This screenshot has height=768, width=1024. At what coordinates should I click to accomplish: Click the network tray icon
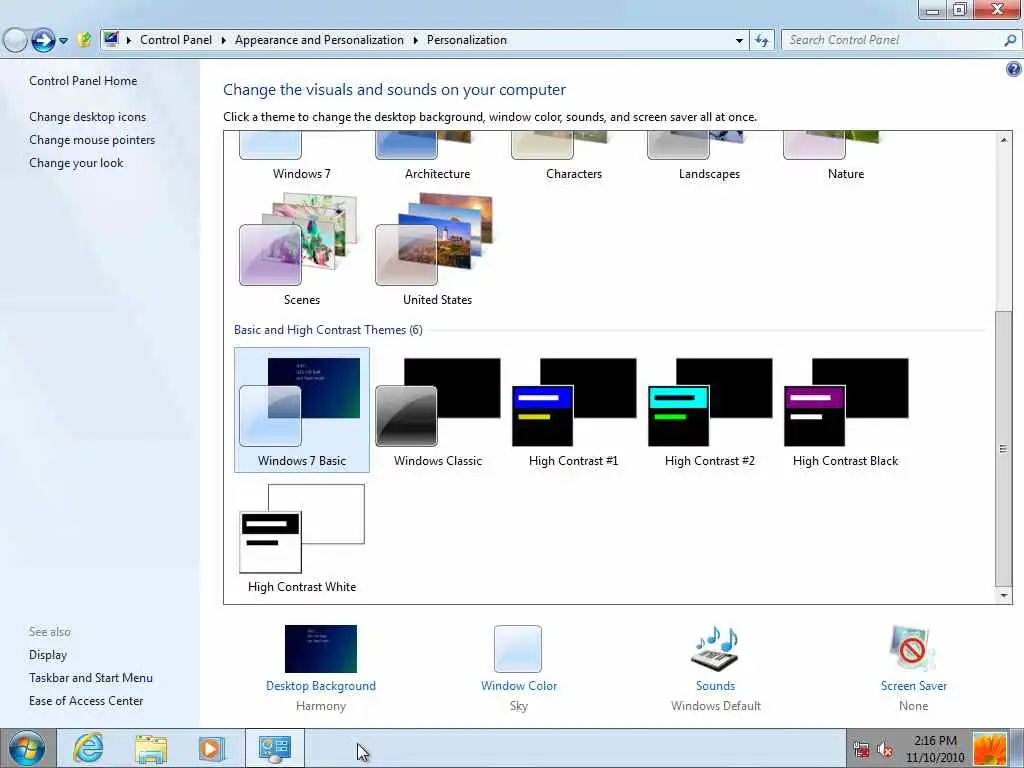(x=861, y=750)
